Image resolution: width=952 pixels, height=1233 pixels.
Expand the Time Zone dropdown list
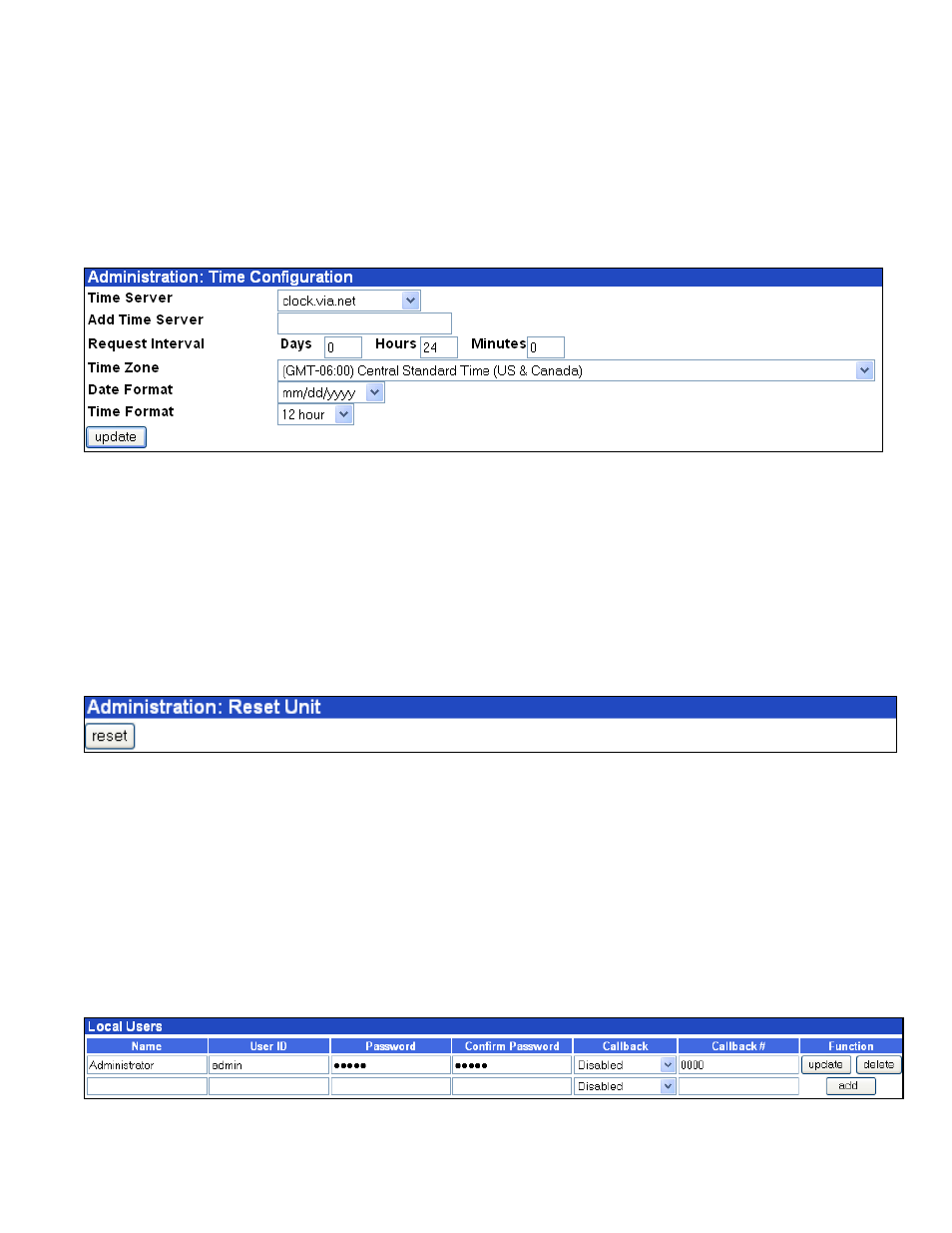[x=576, y=370]
